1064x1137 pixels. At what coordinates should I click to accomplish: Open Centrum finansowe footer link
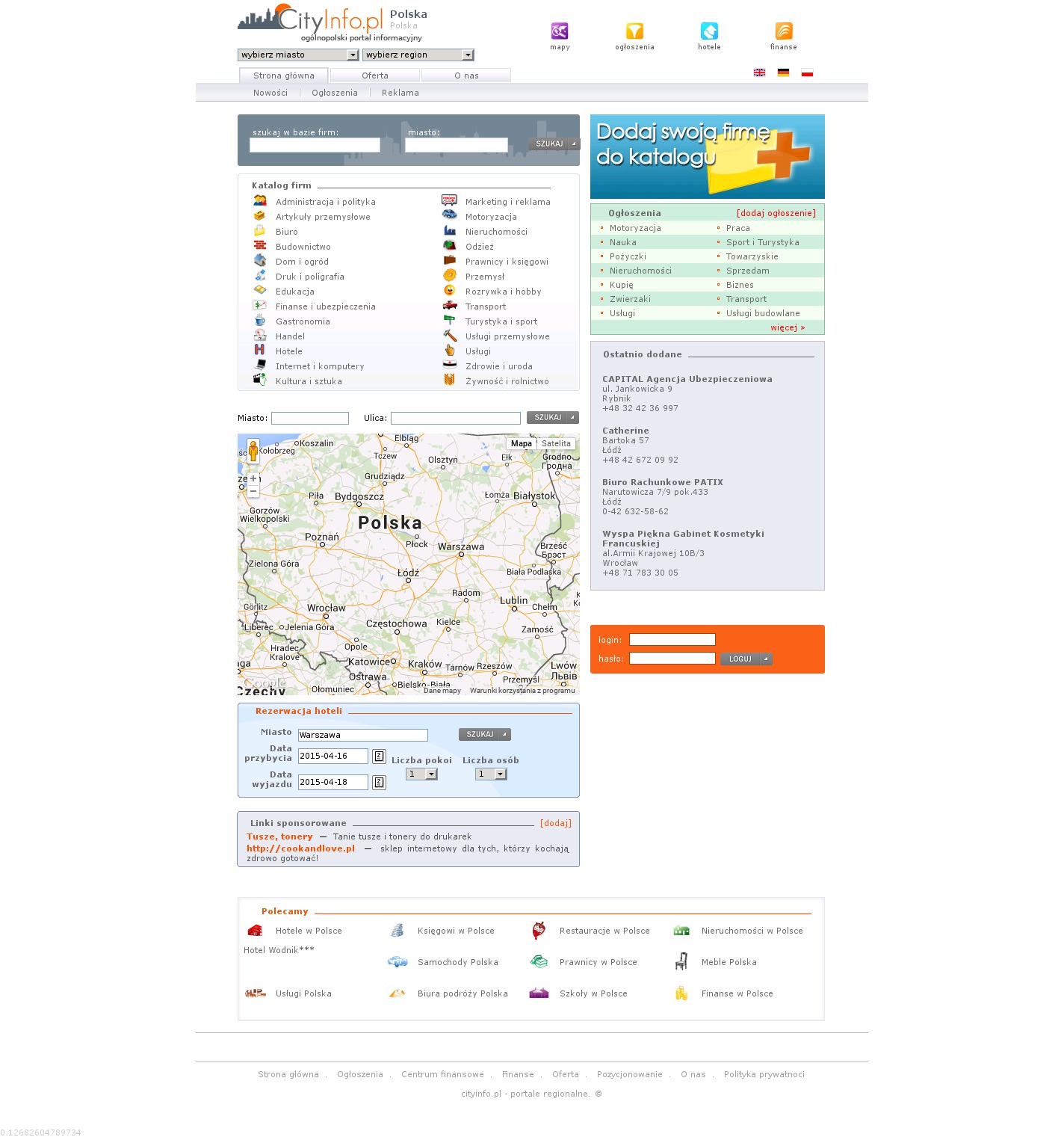tap(442, 1074)
